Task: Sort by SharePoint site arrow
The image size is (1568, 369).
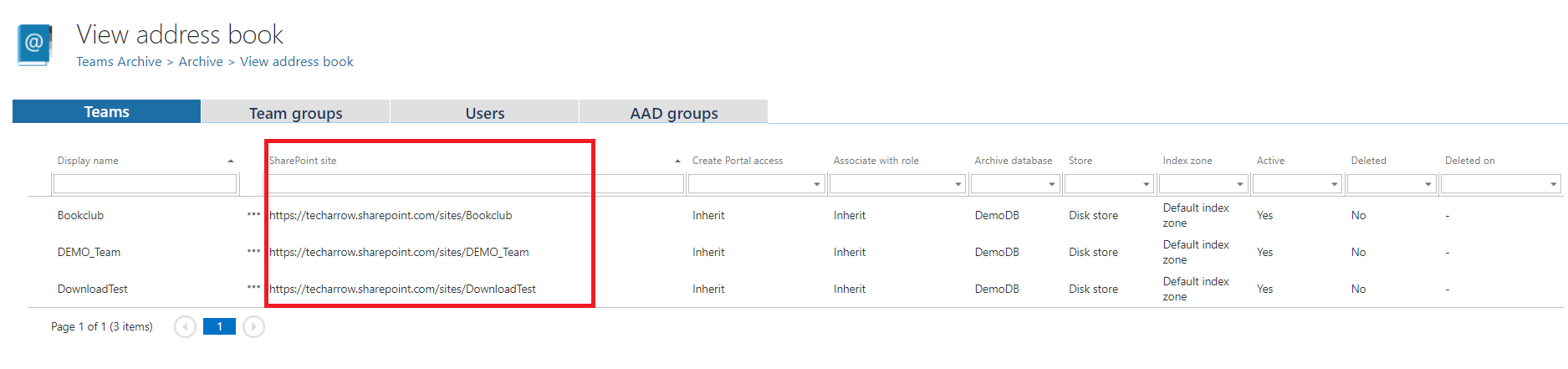Action: pos(677,161)
